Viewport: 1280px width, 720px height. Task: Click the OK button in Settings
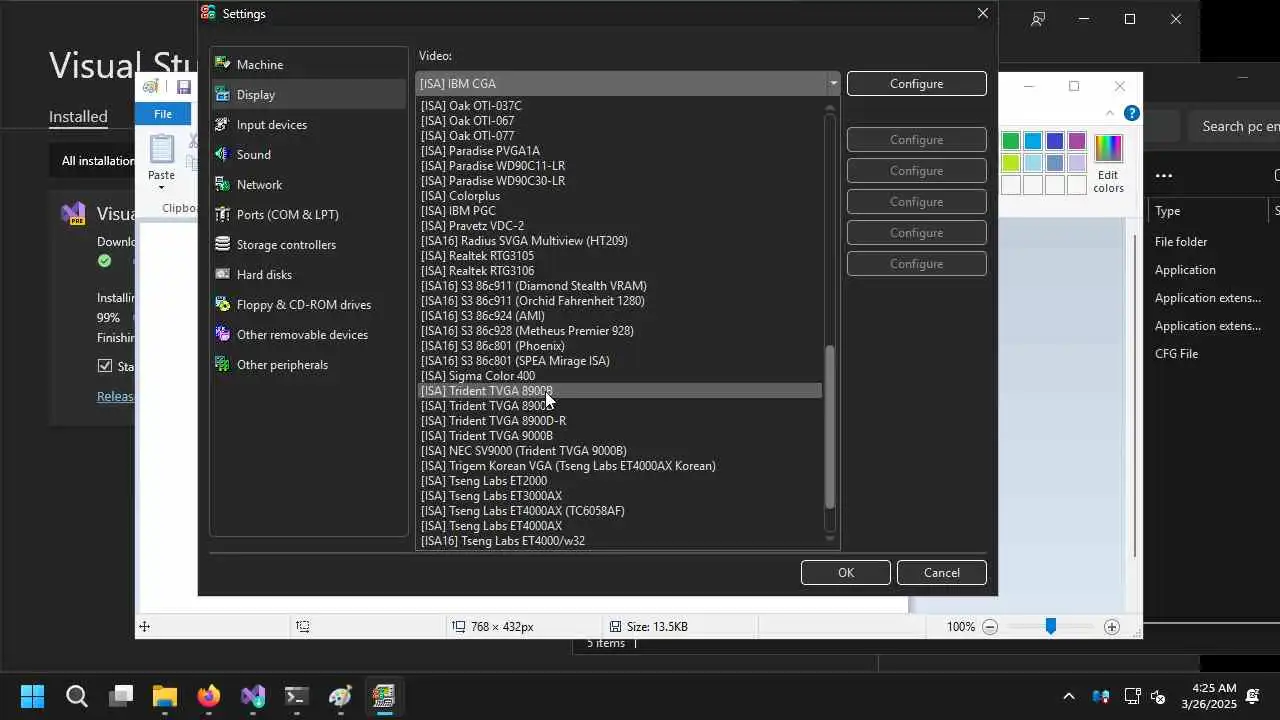coord(846,573)
